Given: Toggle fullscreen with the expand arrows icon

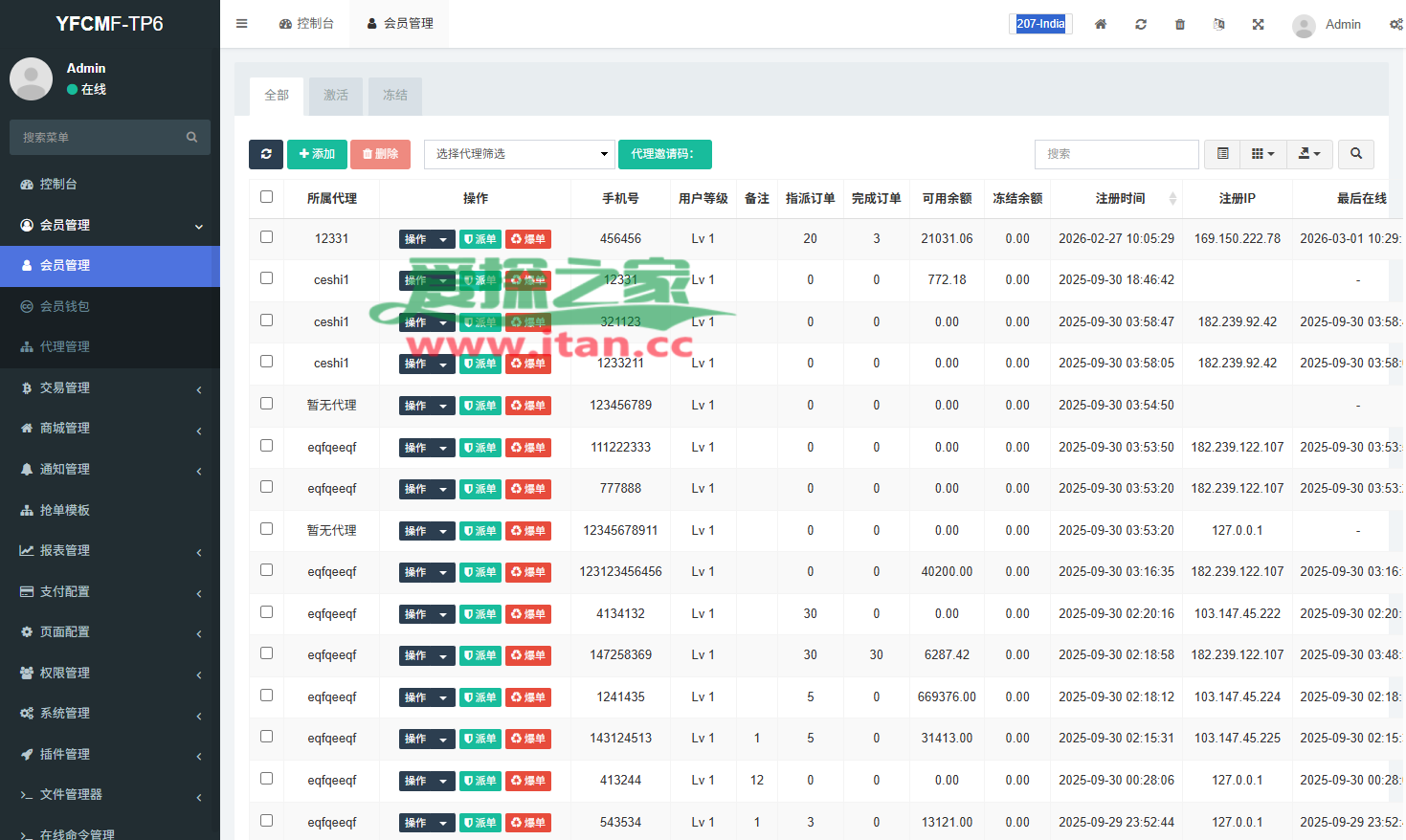Looking at the screenshot, I should [x=1259, y=24].
